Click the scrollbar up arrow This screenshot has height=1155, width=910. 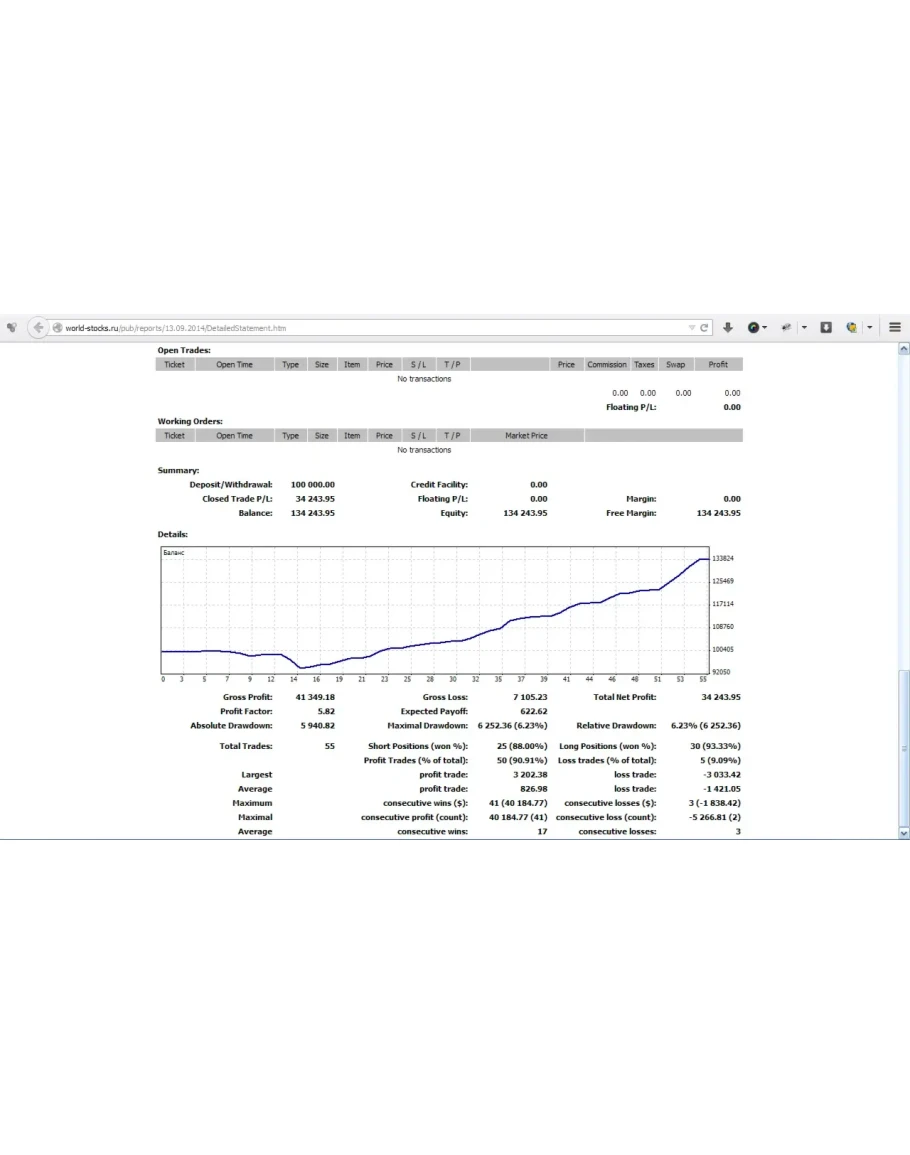click(x=904, y=349)
